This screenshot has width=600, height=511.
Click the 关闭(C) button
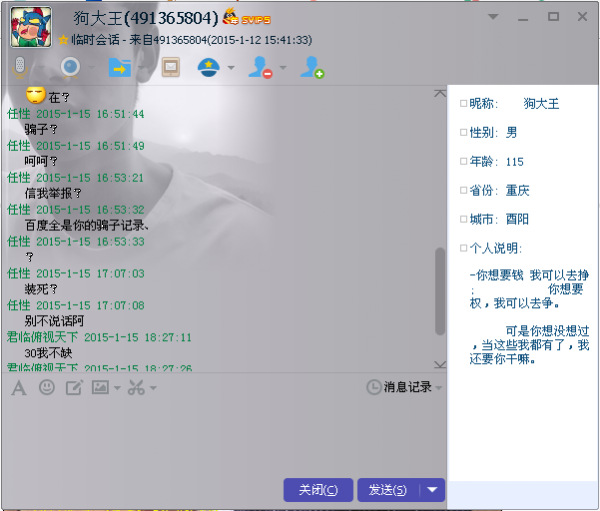[318, 490]
